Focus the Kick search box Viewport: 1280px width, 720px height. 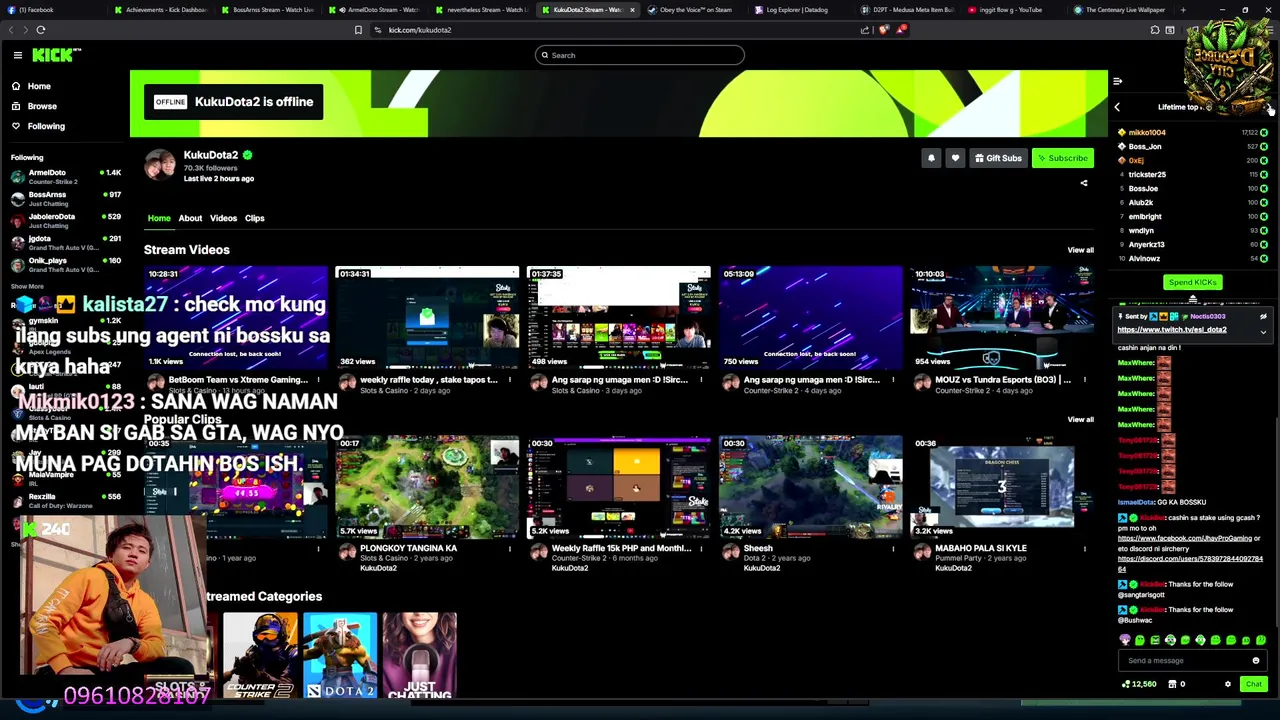coord(640,55)
